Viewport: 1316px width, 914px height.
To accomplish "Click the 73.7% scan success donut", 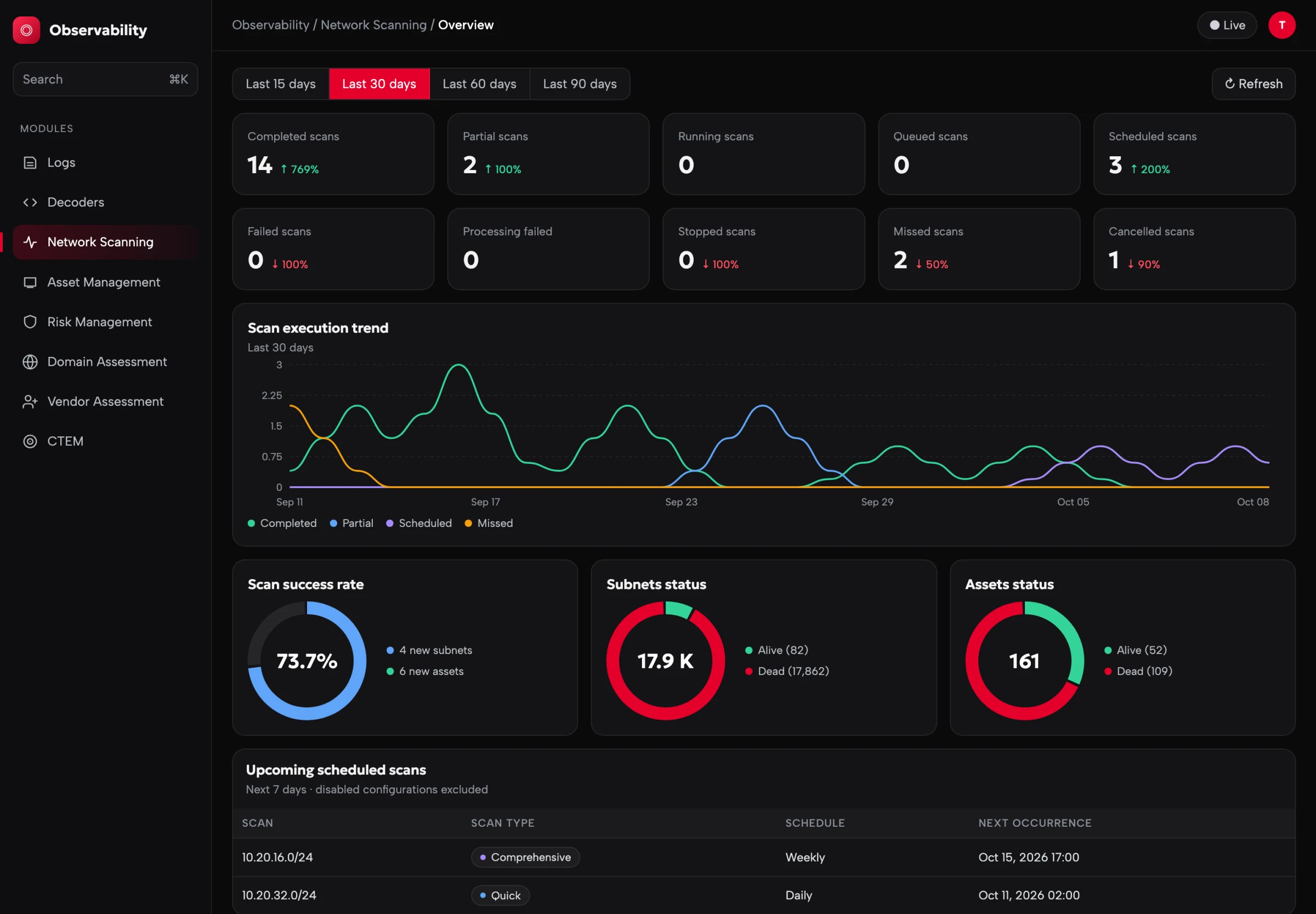I will 307,661.
